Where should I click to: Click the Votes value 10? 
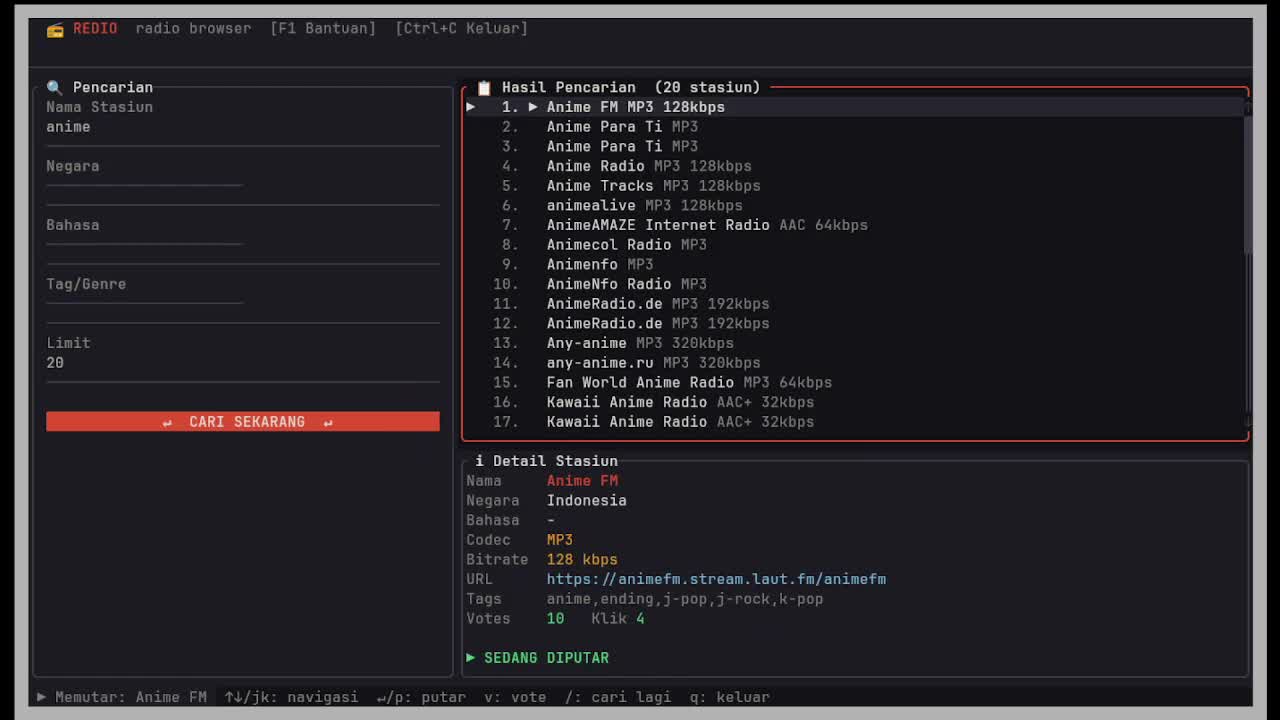tap(555, 619)
